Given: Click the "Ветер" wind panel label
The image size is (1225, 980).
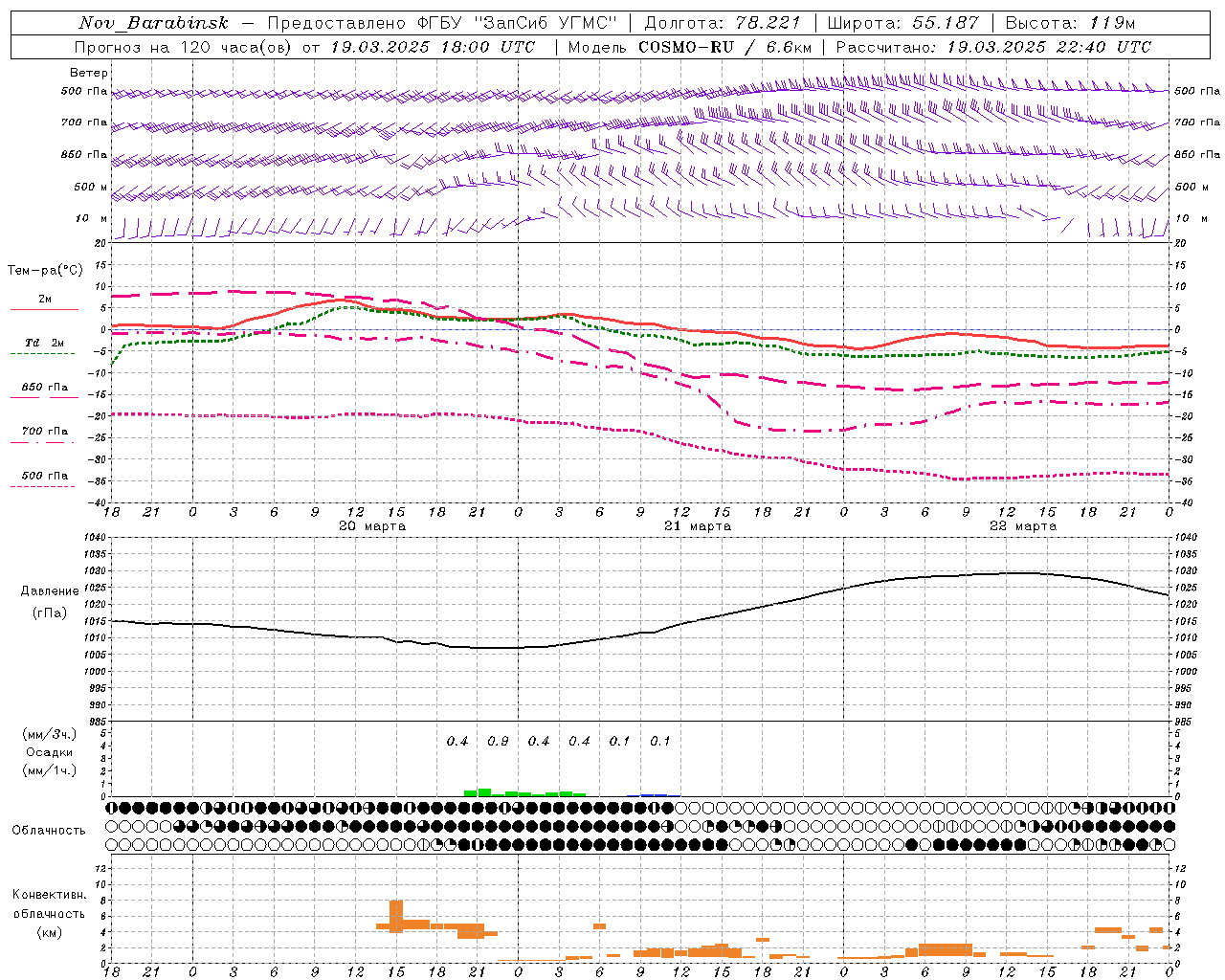Looking at the screenshot, I should click(x=89, y=73).
